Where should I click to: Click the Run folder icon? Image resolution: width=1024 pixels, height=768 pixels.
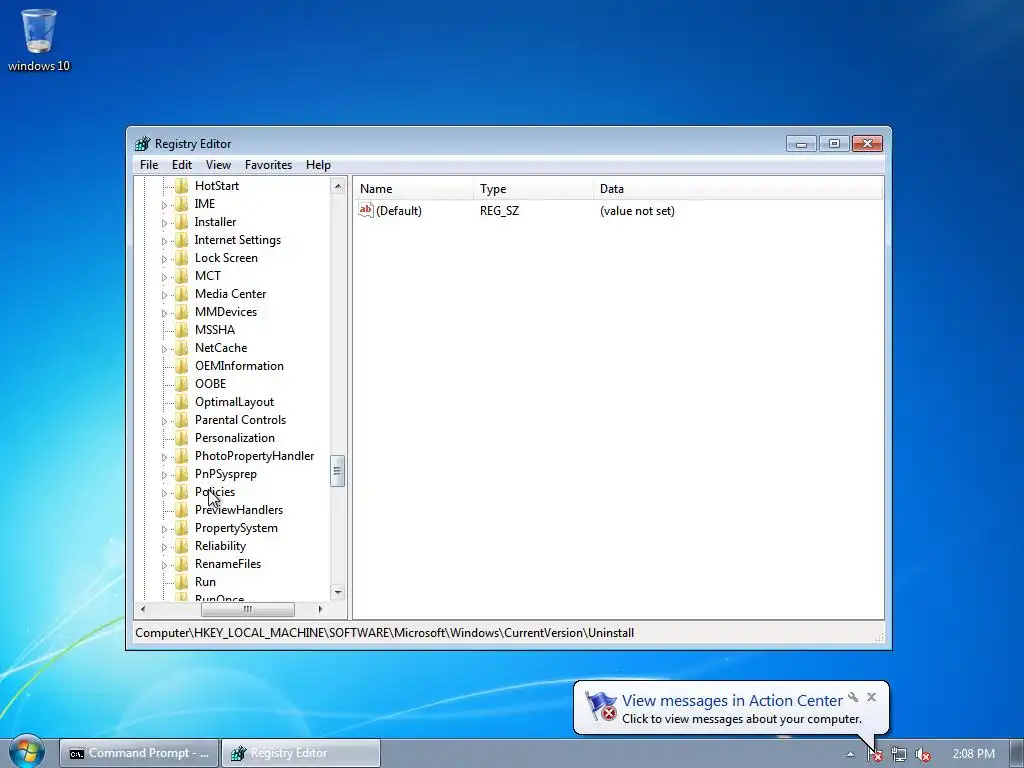tap(182, 582)
